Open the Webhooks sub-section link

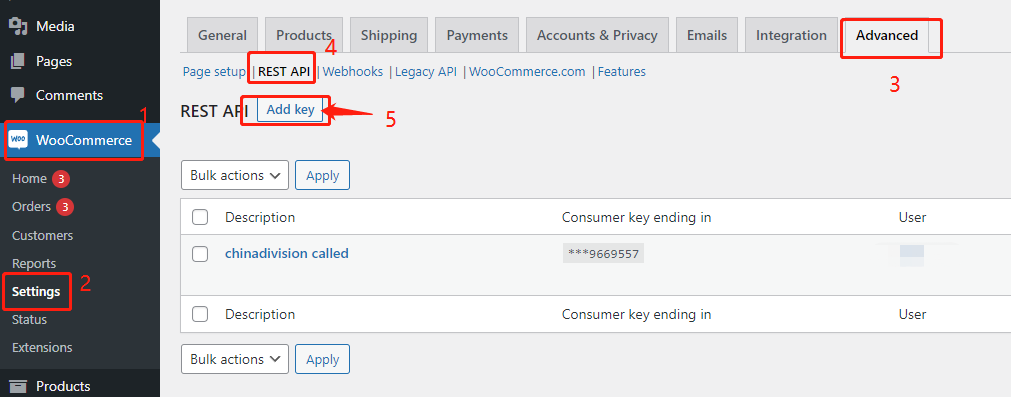click(353, 72)
